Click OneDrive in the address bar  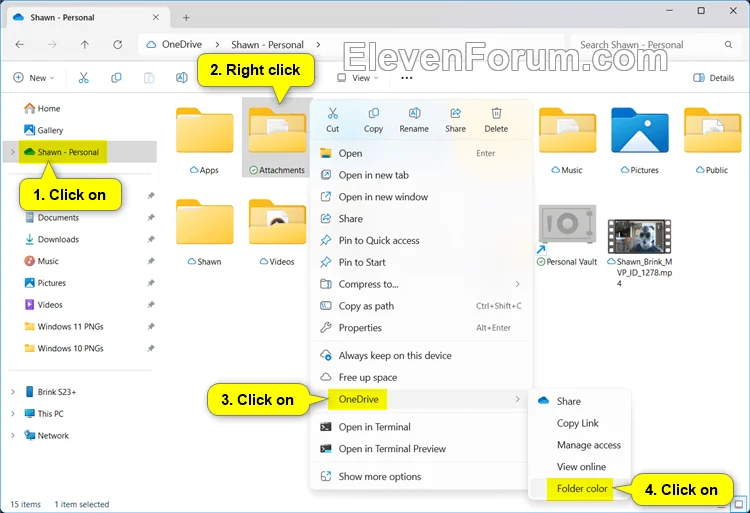pyautogui.click(x=182, y=44)
